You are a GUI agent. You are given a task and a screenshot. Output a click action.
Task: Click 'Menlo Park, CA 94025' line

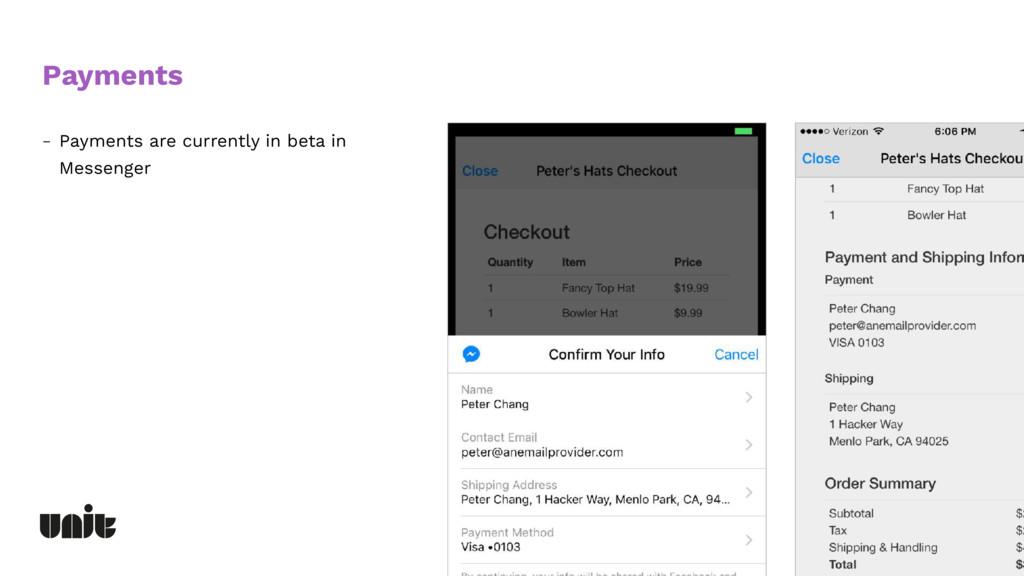[x=888, y=441]
